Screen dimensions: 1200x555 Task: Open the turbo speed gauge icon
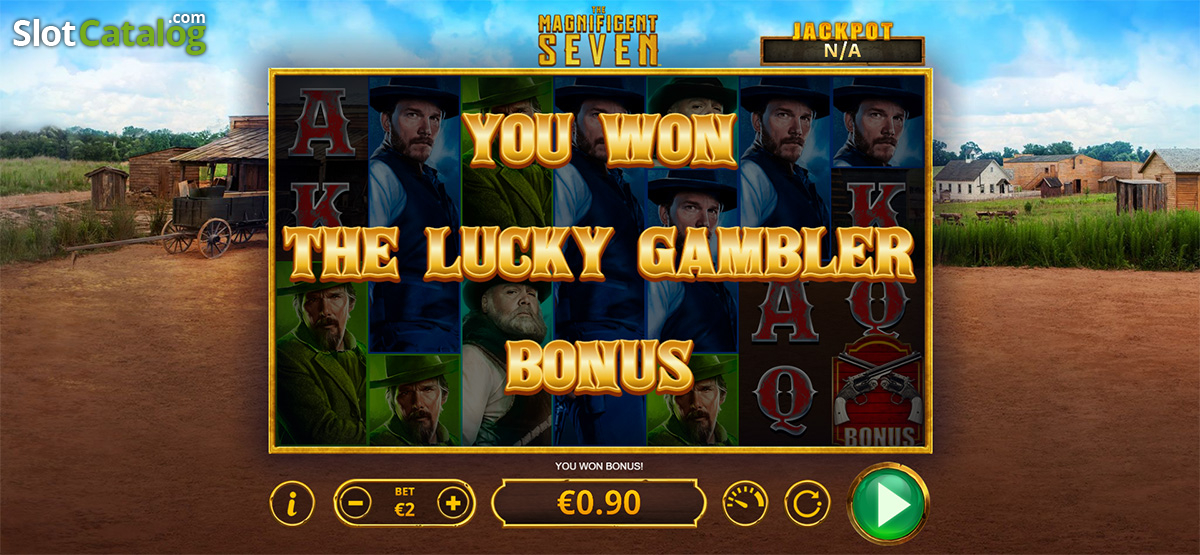[x=746, y=503]
